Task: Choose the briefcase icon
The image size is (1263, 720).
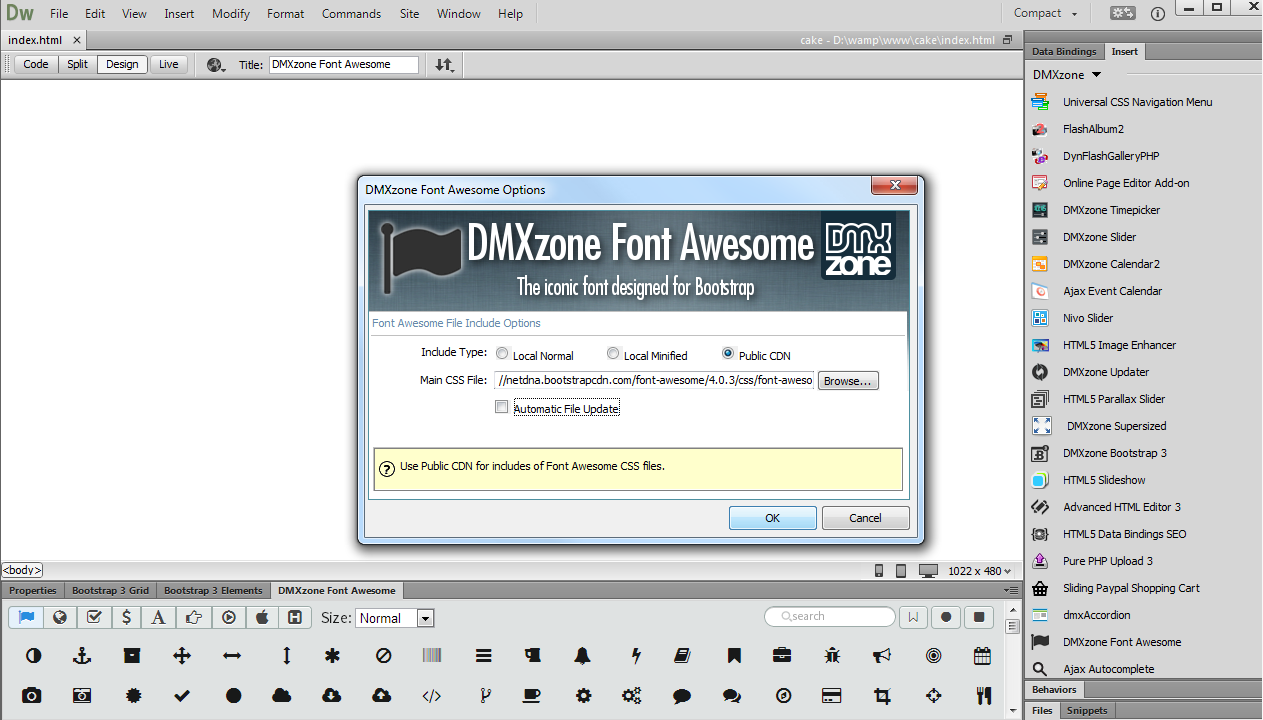Action: pos(782,656)
